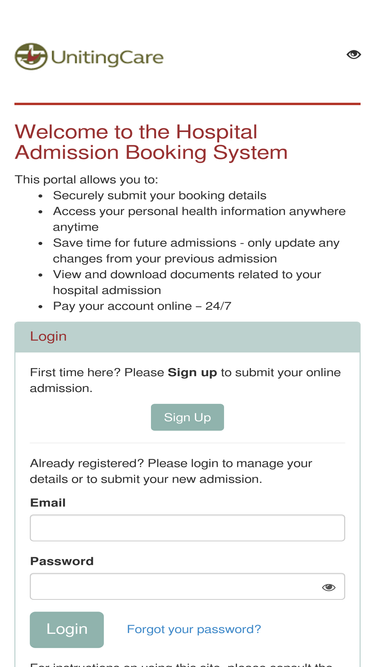Focus the Email input field
The image size is (375, 667).
point(187,528)
